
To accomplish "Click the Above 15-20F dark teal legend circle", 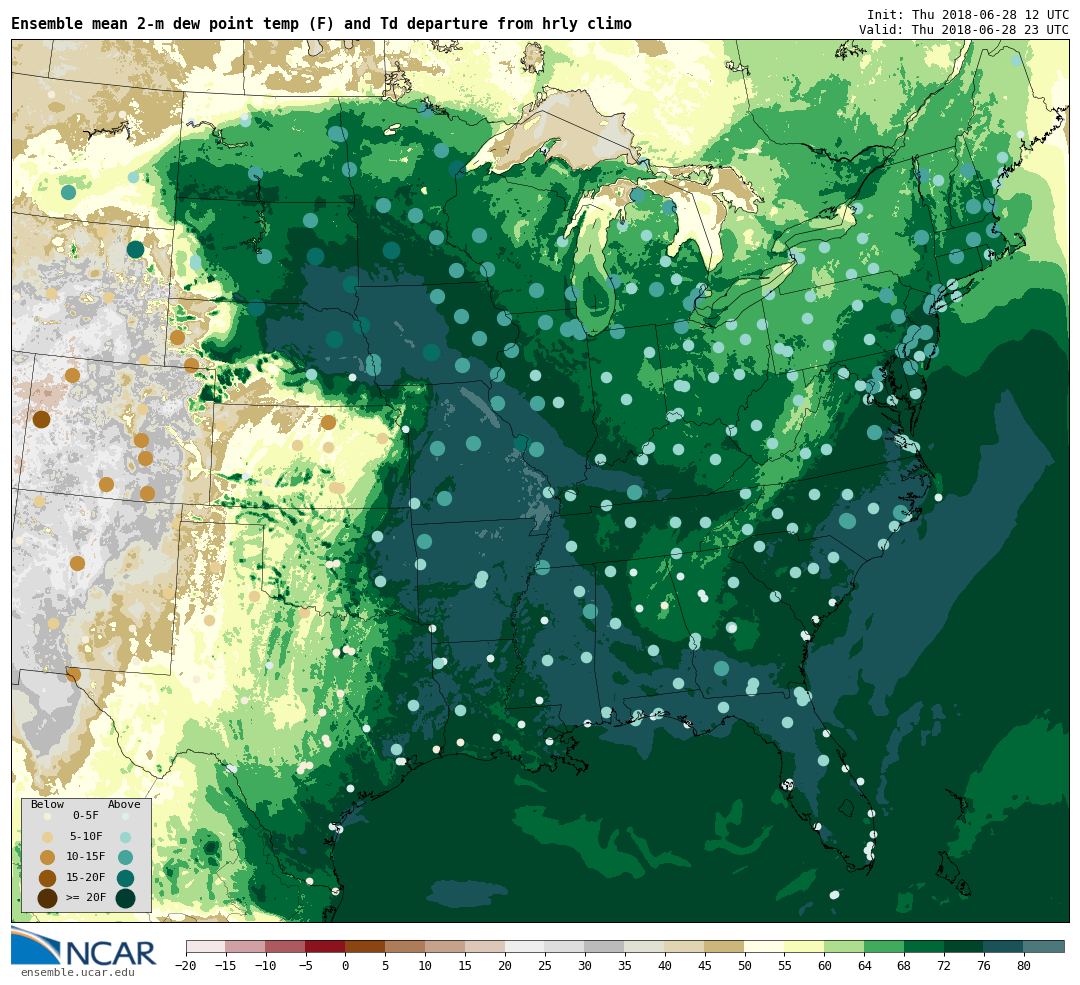I will click(125, 878).
